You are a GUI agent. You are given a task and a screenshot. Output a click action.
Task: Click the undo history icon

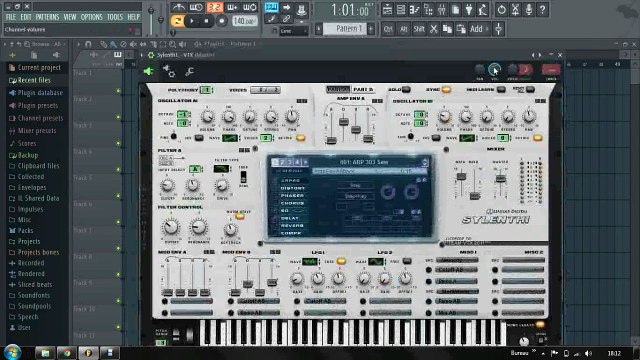pyautogui.click(x=502, y=9)
